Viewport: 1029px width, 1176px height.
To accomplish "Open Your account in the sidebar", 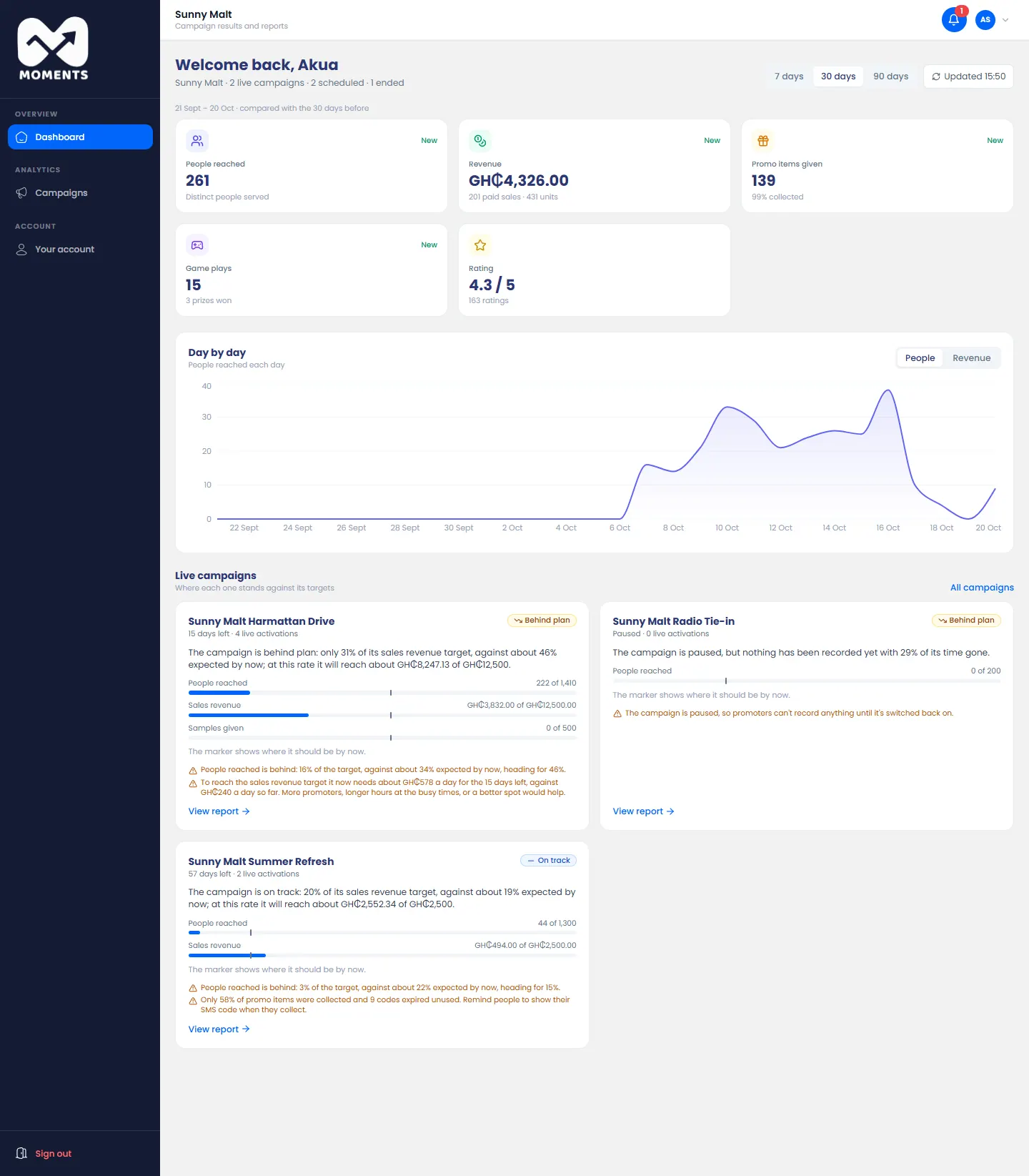I will [80, 249].
